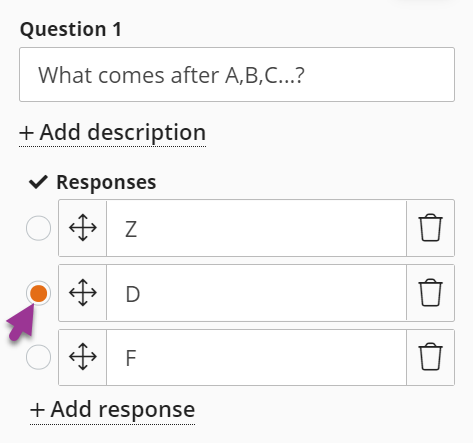Click the Responses section label
473x443 pixels.
point(106,182)
